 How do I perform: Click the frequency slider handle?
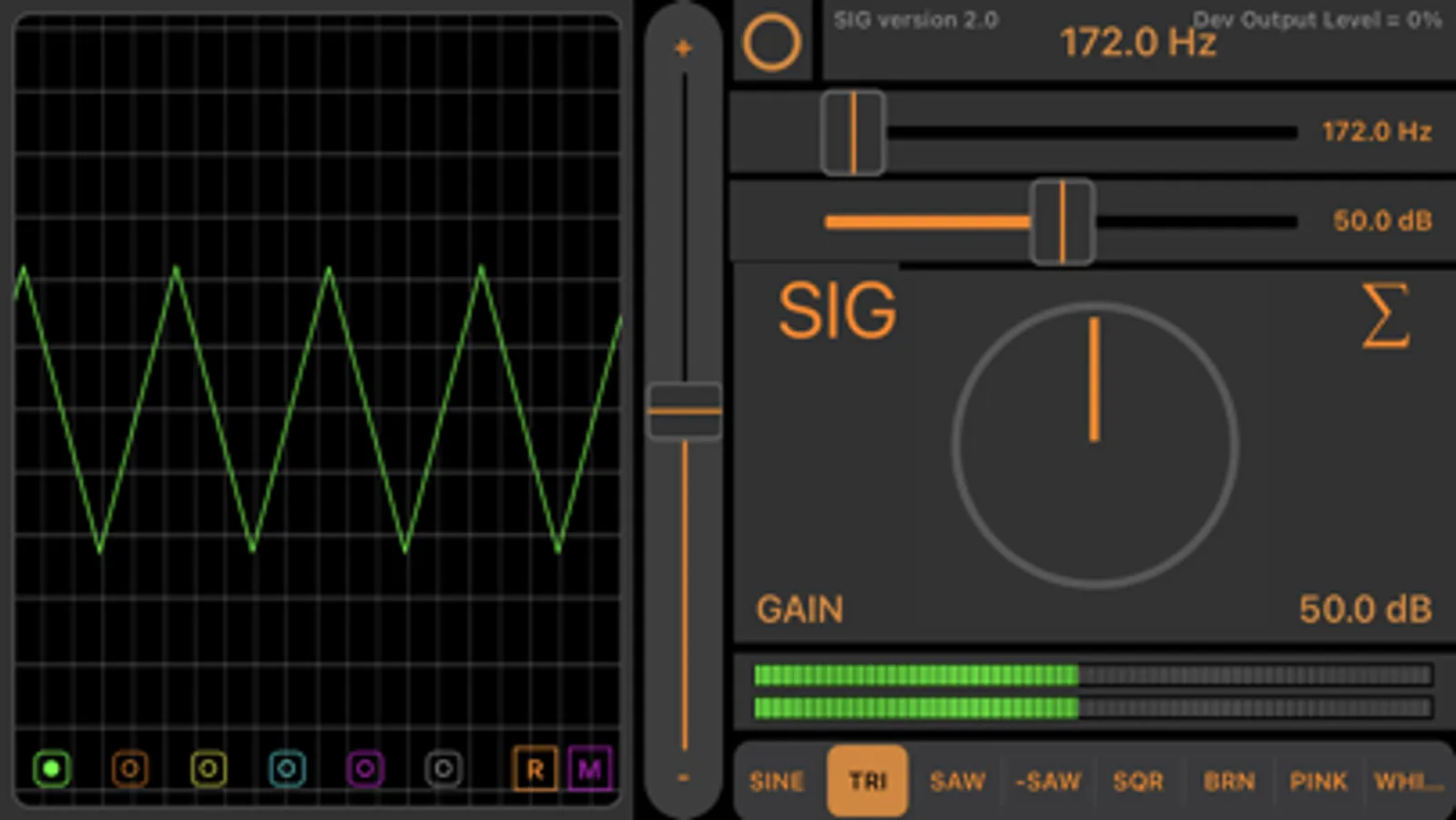[x=853, y=133]
